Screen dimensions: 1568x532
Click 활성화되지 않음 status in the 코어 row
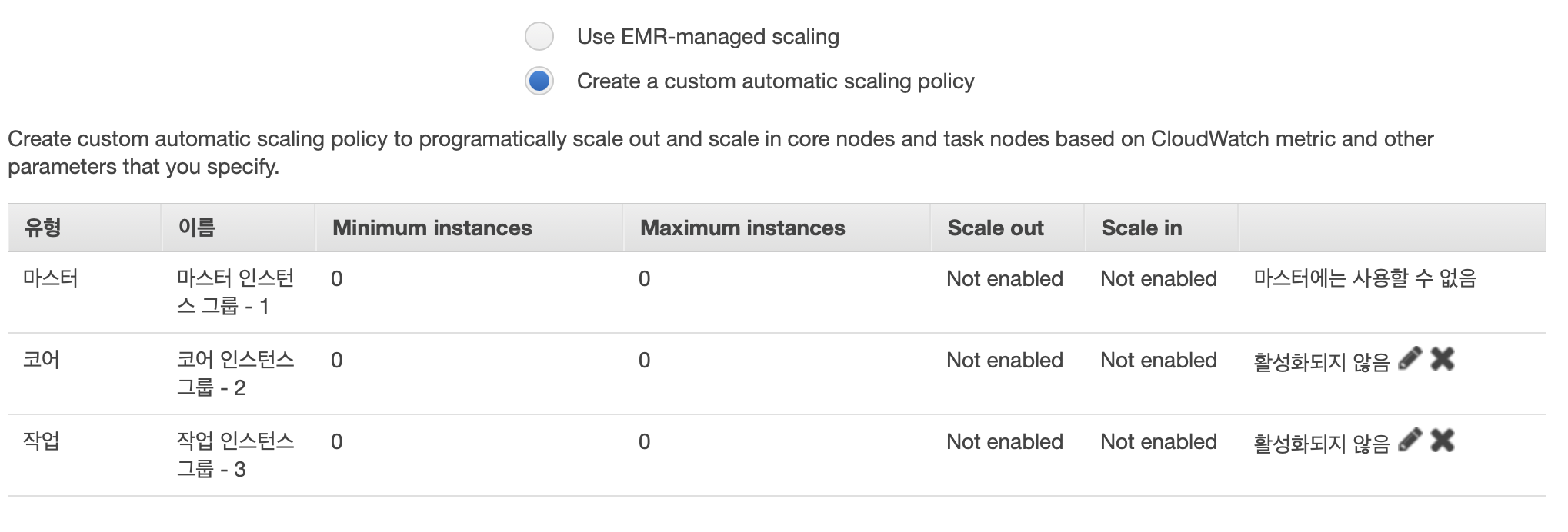1322,361
